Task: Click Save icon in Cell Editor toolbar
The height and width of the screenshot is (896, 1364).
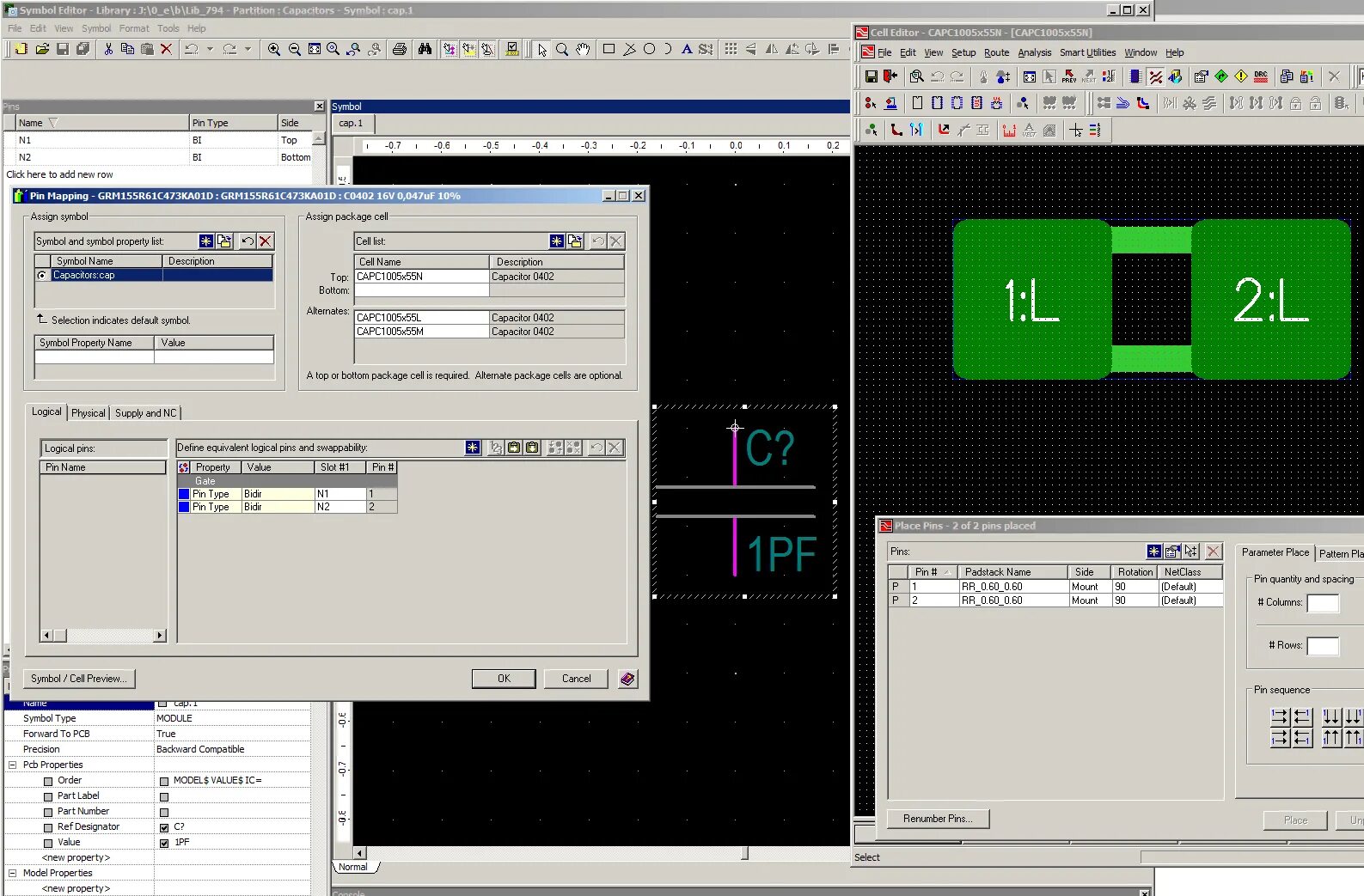Action: (x=871, y=76)
